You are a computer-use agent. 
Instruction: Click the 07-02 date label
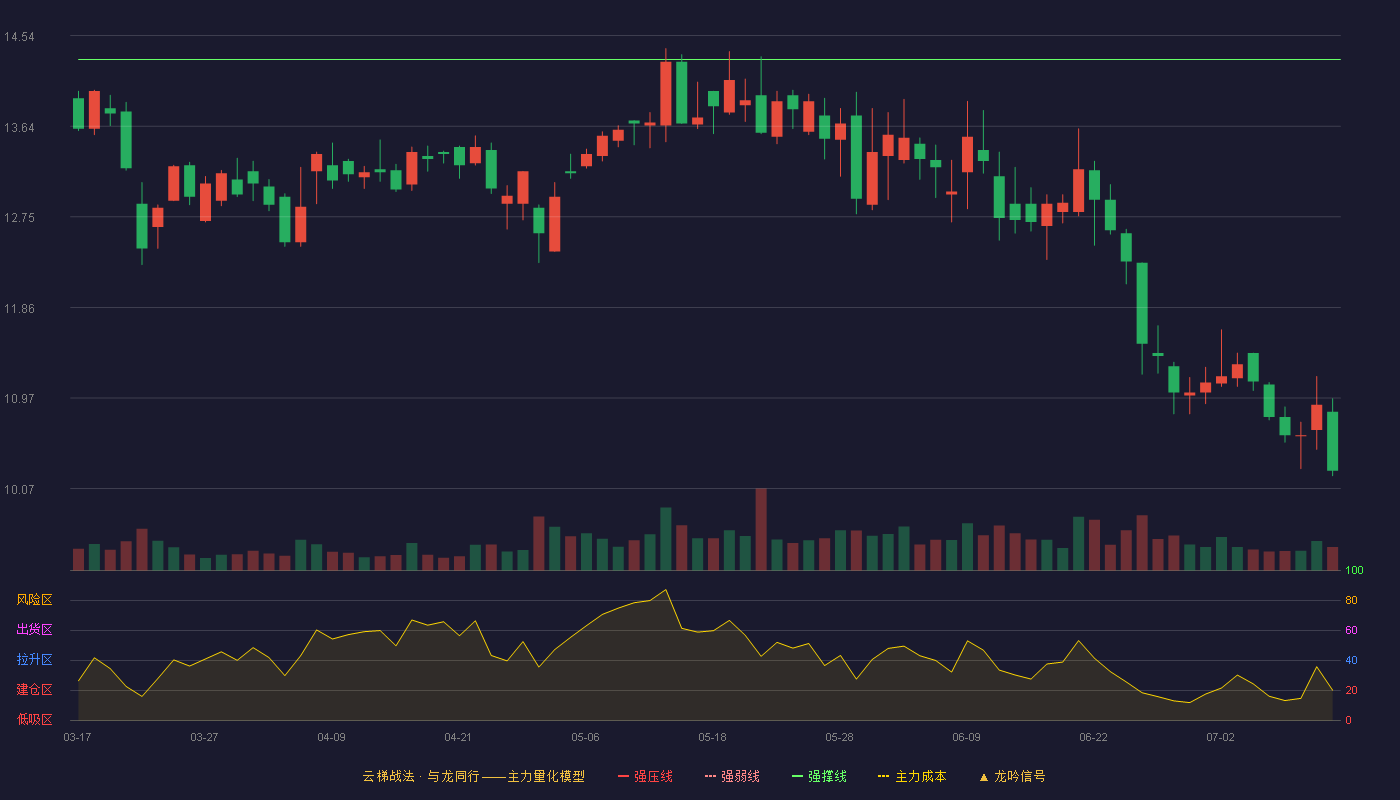click(x=1220, y=737)
